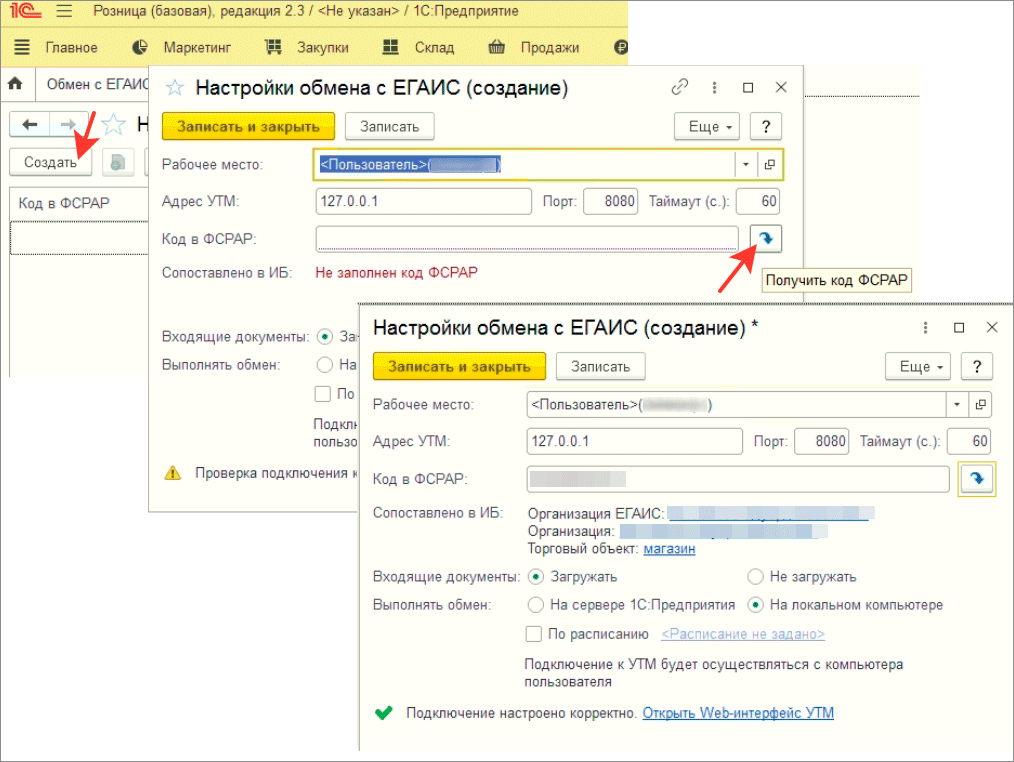
Task: Open help in front dialog
Action: (977, 367)
